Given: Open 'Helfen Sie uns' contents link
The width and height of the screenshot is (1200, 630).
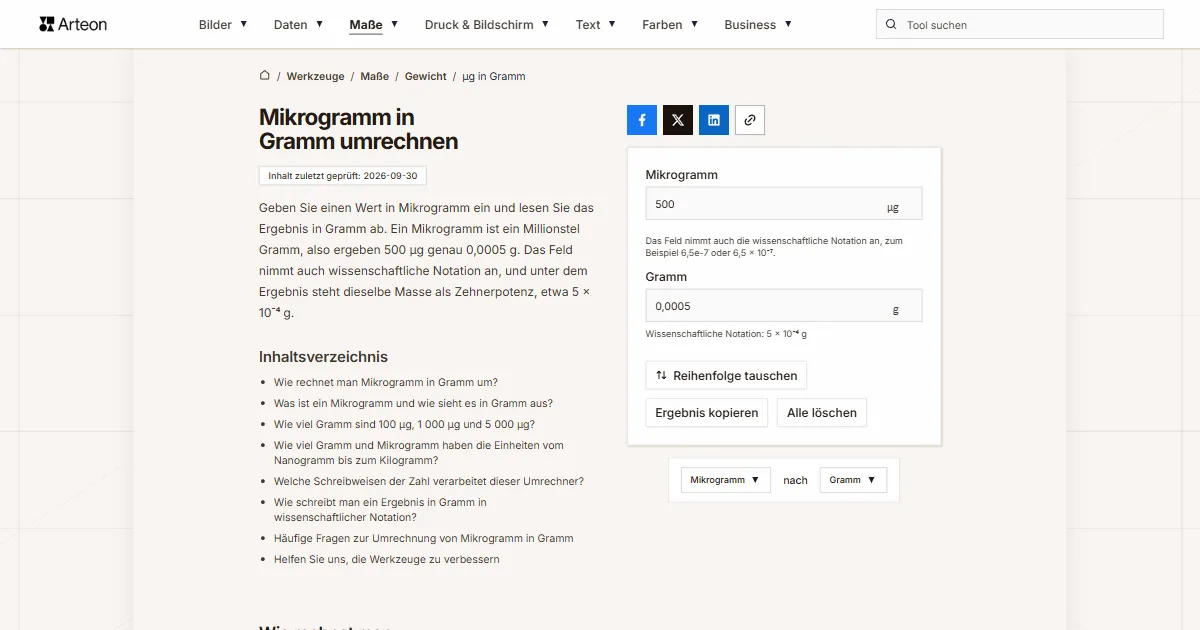Looking at the screenshot, I should pos(387,559).
